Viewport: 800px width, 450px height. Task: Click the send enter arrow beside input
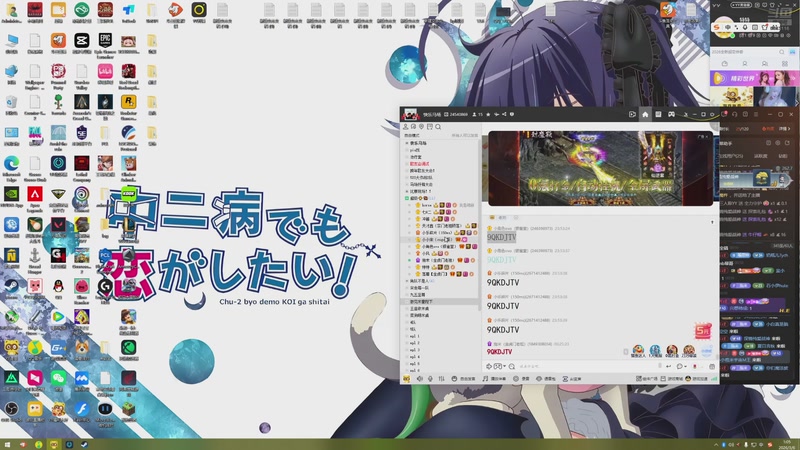[x=668, y=366]
